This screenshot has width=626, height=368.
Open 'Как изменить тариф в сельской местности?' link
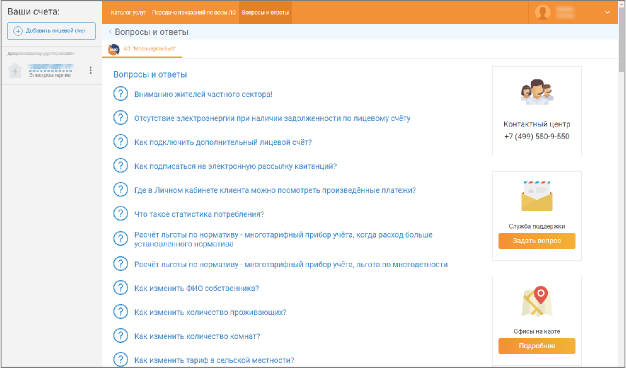pyautogui.click(x=214, y=360)
